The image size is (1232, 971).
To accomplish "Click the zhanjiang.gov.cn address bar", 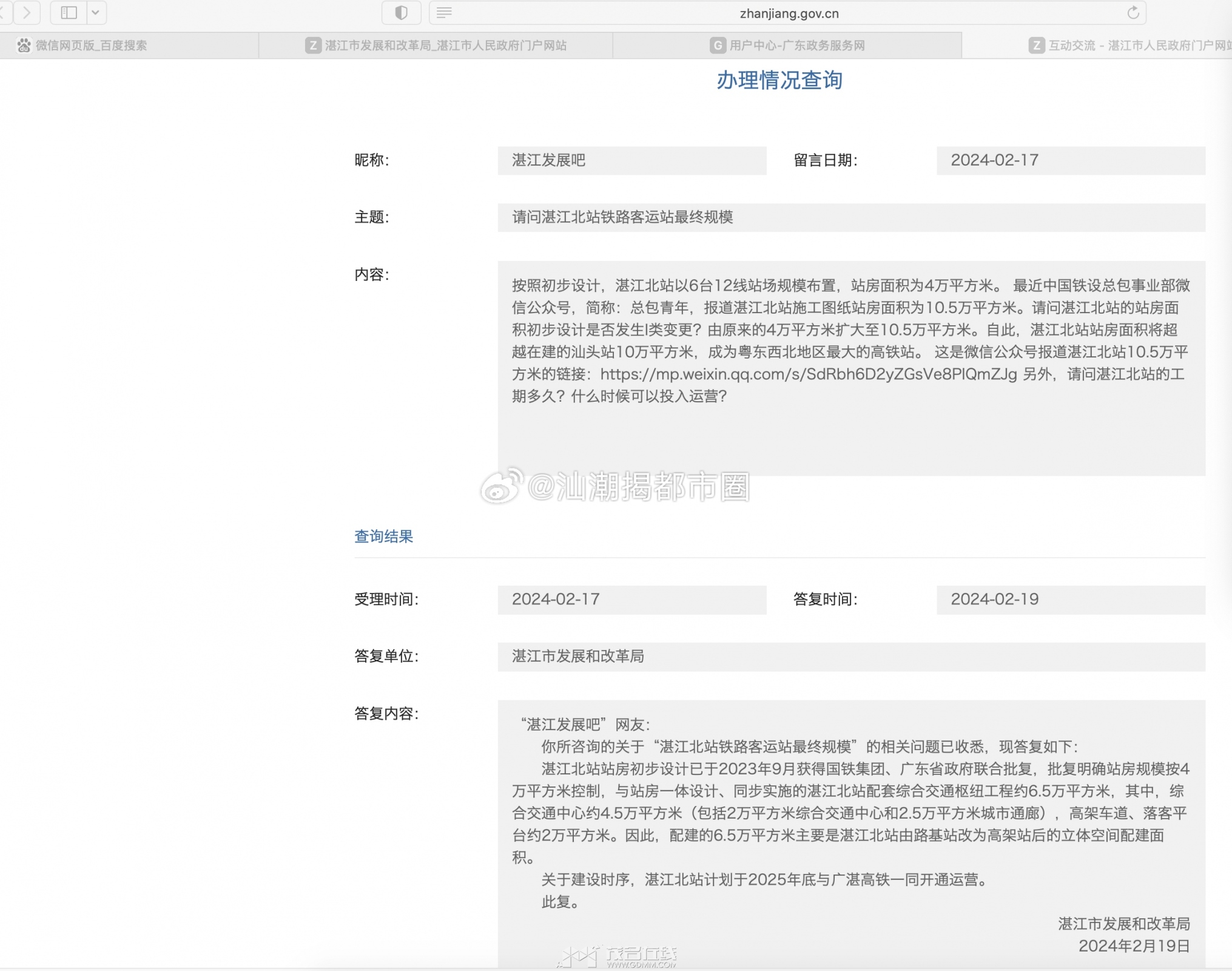I will point(787,13).
